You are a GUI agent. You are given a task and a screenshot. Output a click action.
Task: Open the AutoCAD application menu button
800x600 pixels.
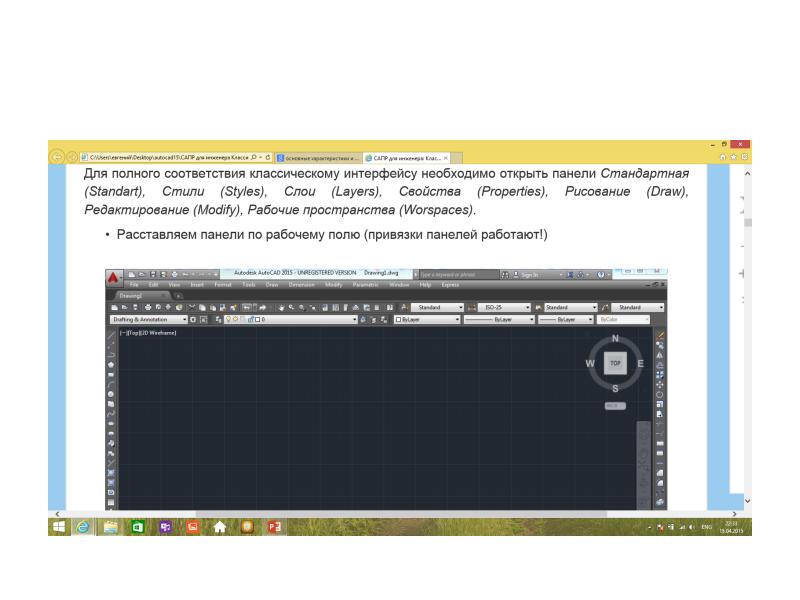click(113, 278)
